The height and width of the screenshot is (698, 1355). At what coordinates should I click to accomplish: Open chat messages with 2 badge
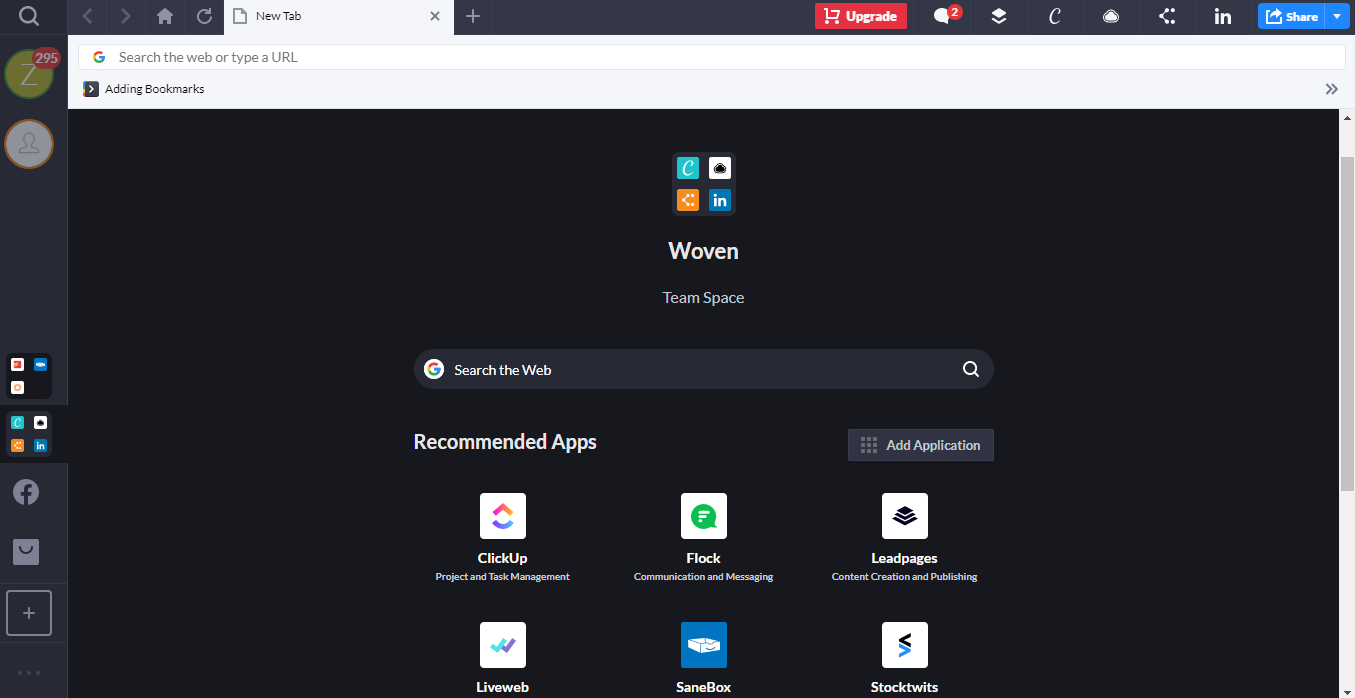click(945, 16)
